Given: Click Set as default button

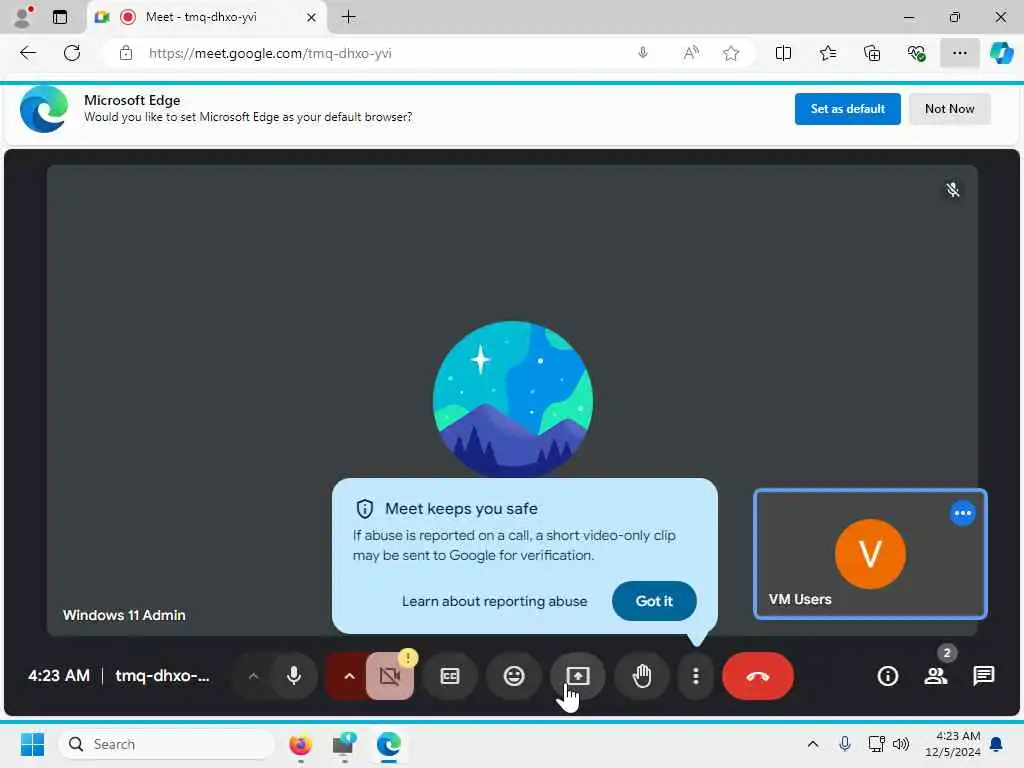Looking at the screenshot, I should pyautogui.click(x=848, y=109).
